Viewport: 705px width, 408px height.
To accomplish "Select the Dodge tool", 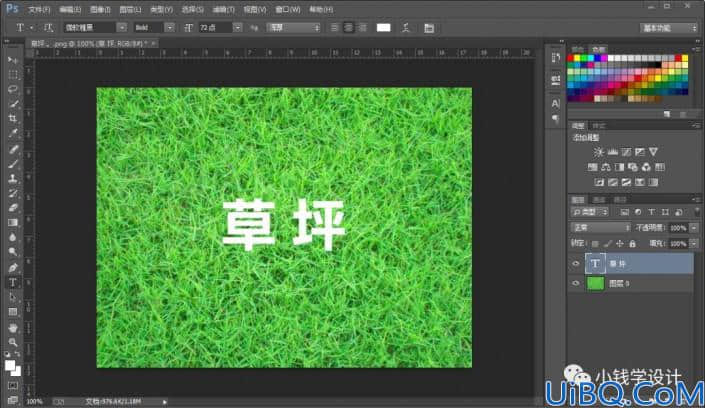I will 13,252.
